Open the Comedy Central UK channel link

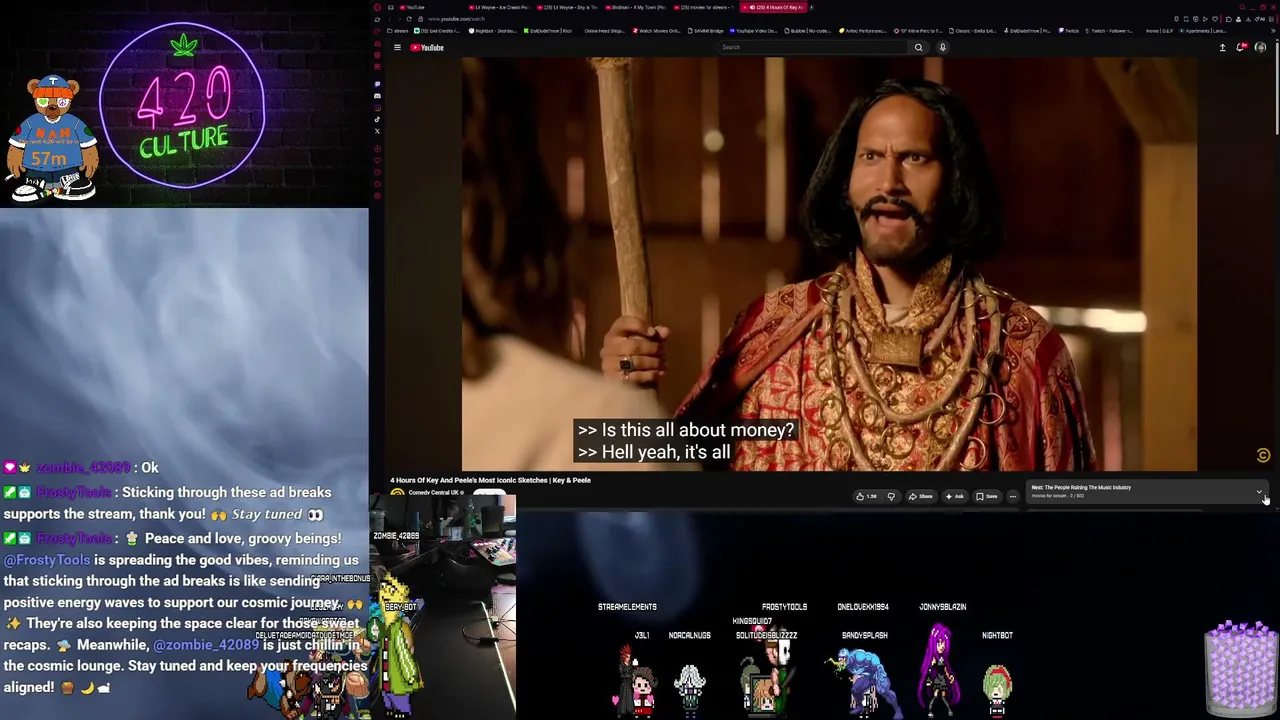(435, 493)
